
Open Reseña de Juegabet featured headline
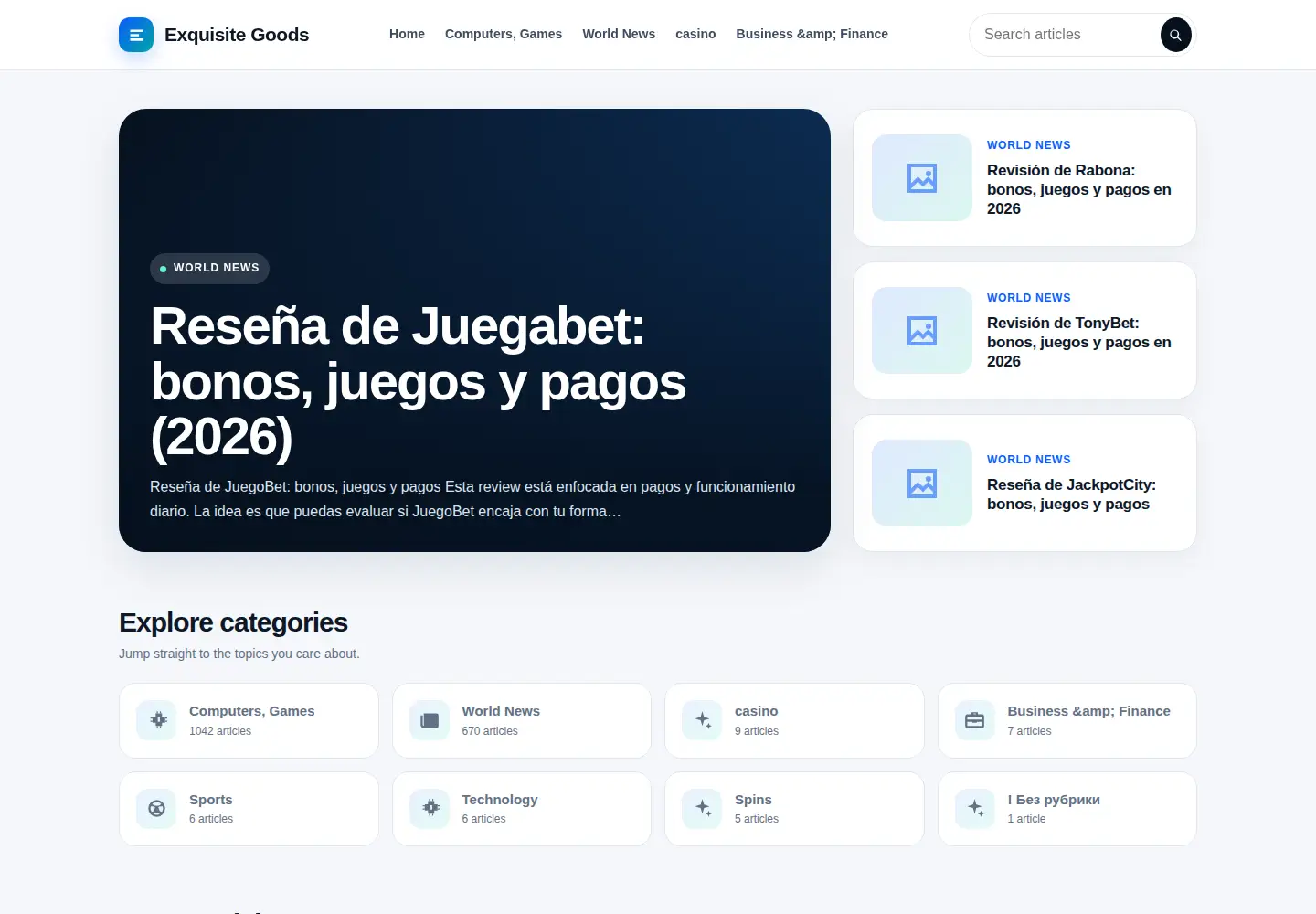pos(419,381)
